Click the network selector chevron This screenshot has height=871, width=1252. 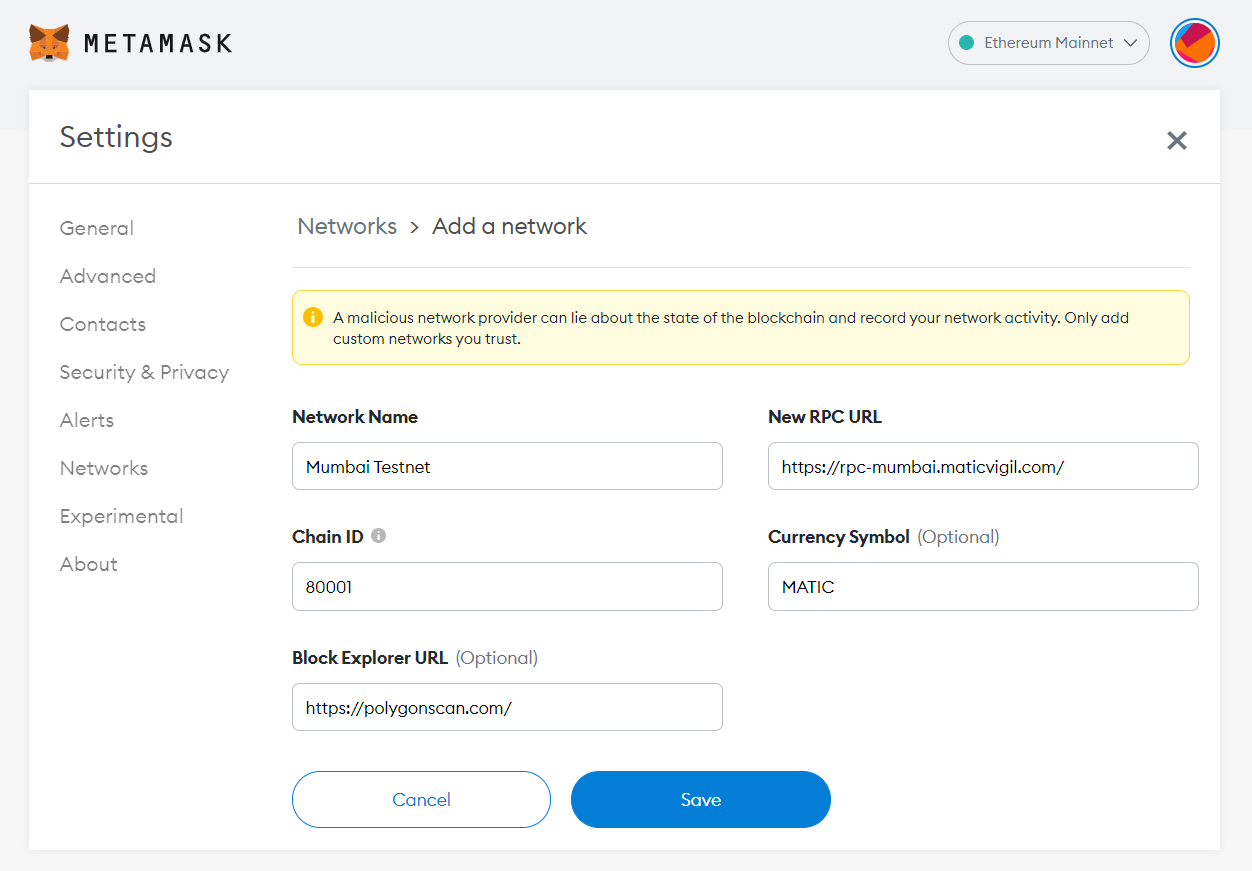[1130, 43]
